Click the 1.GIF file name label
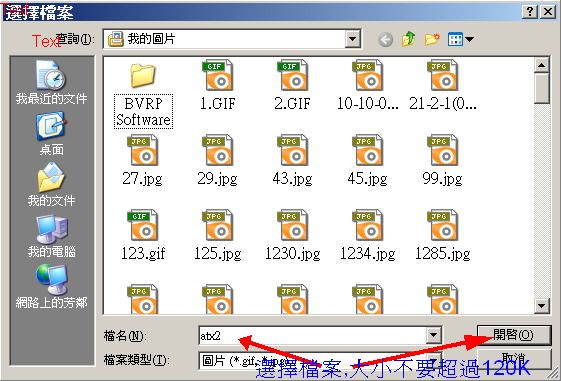 (218, 104)
